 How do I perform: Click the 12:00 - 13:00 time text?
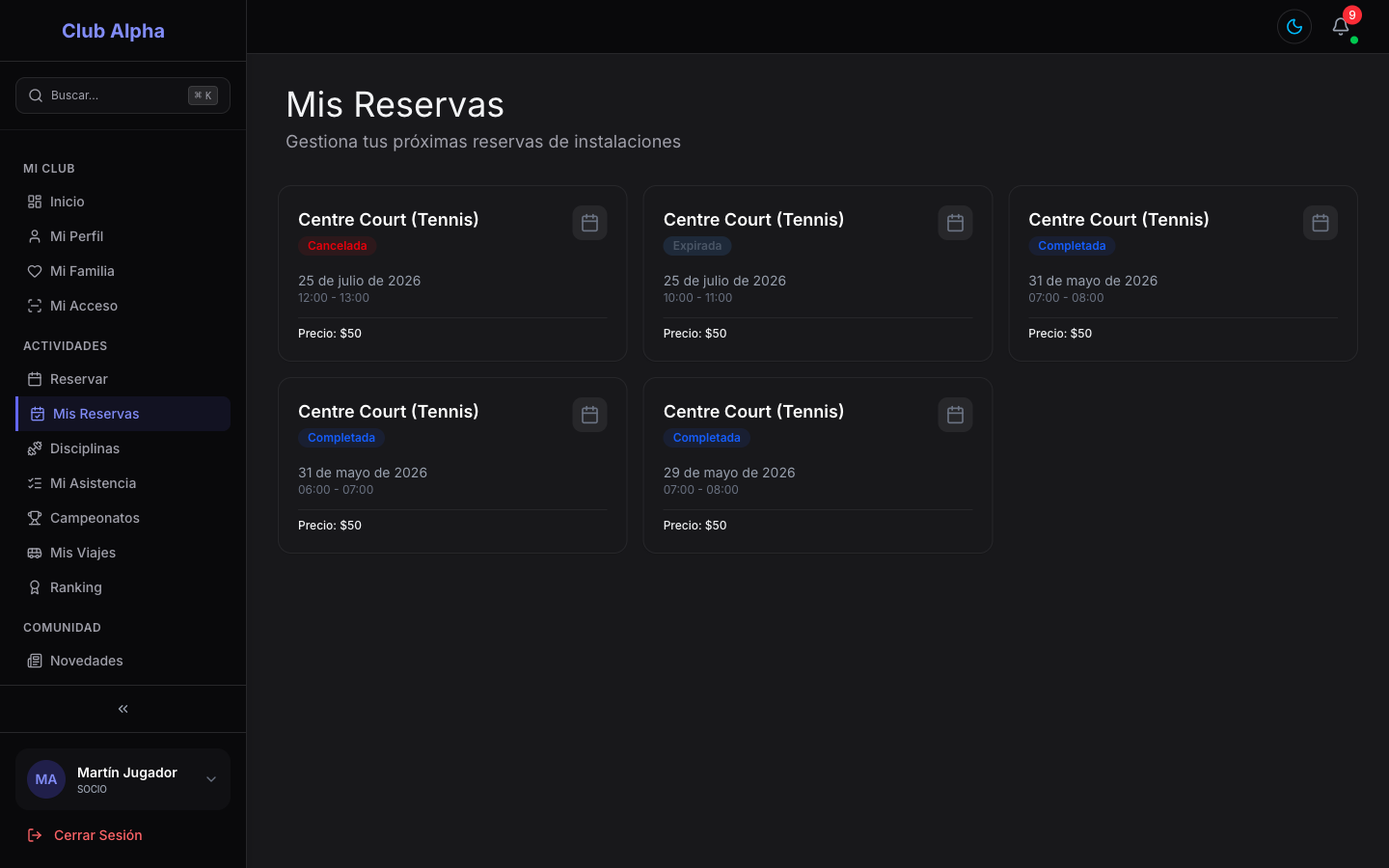tap(334, 298)
